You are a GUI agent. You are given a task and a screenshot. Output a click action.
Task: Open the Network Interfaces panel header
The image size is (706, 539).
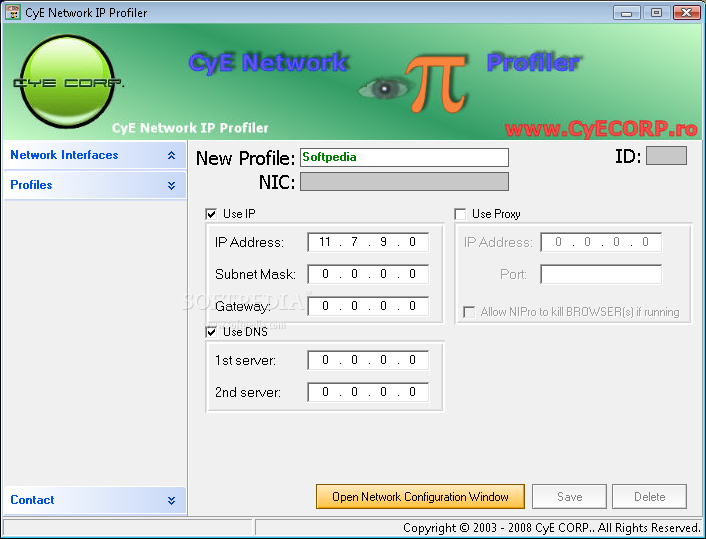[x=95, y=155]
